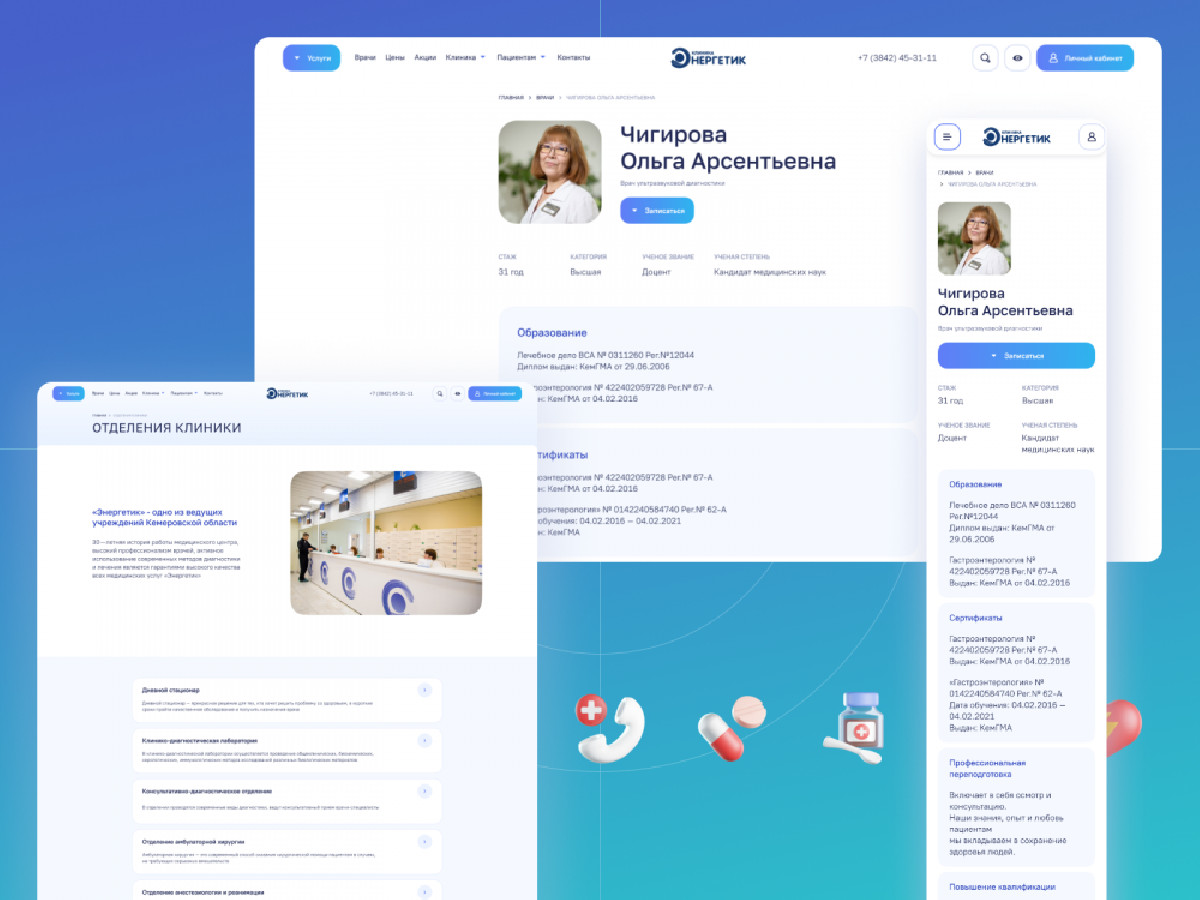Open Личный кабинет on the doctor page
The height and width of the screenshot is (900, 1200).
pyautogui.click(x=1085, y=58)
